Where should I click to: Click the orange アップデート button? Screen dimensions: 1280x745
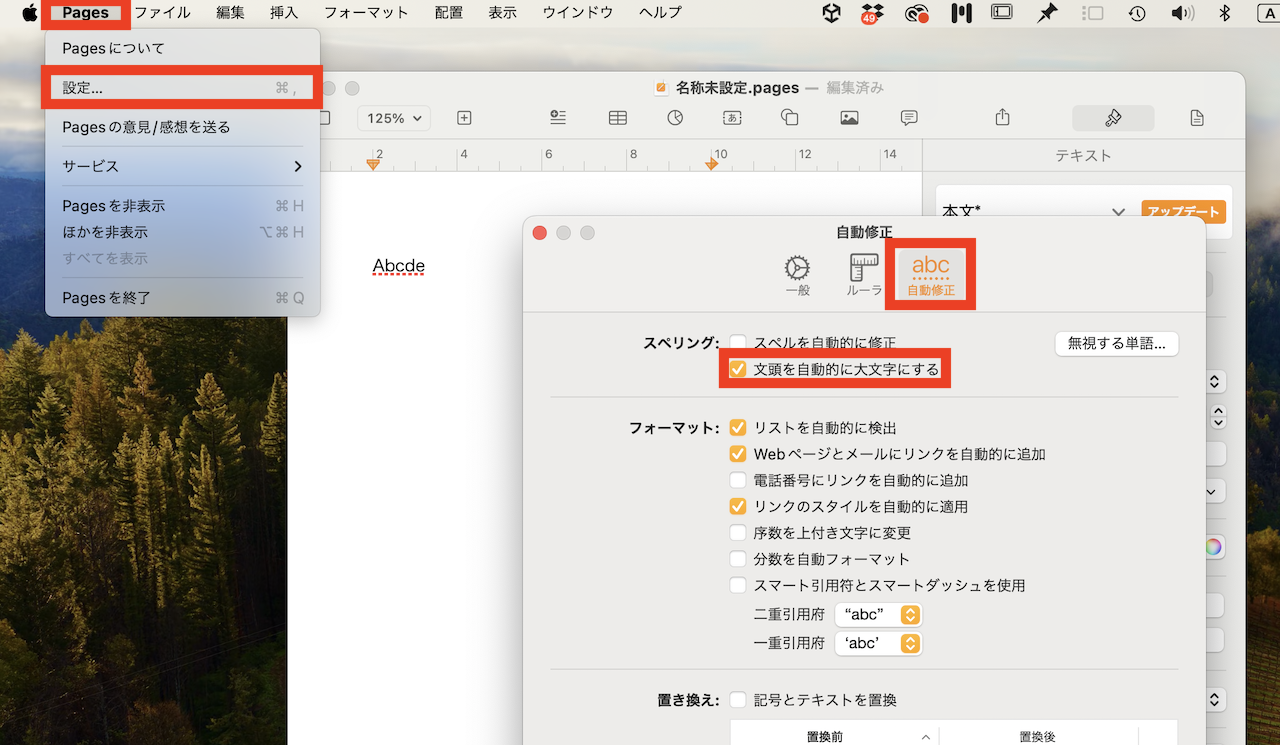click(1183, 212)
